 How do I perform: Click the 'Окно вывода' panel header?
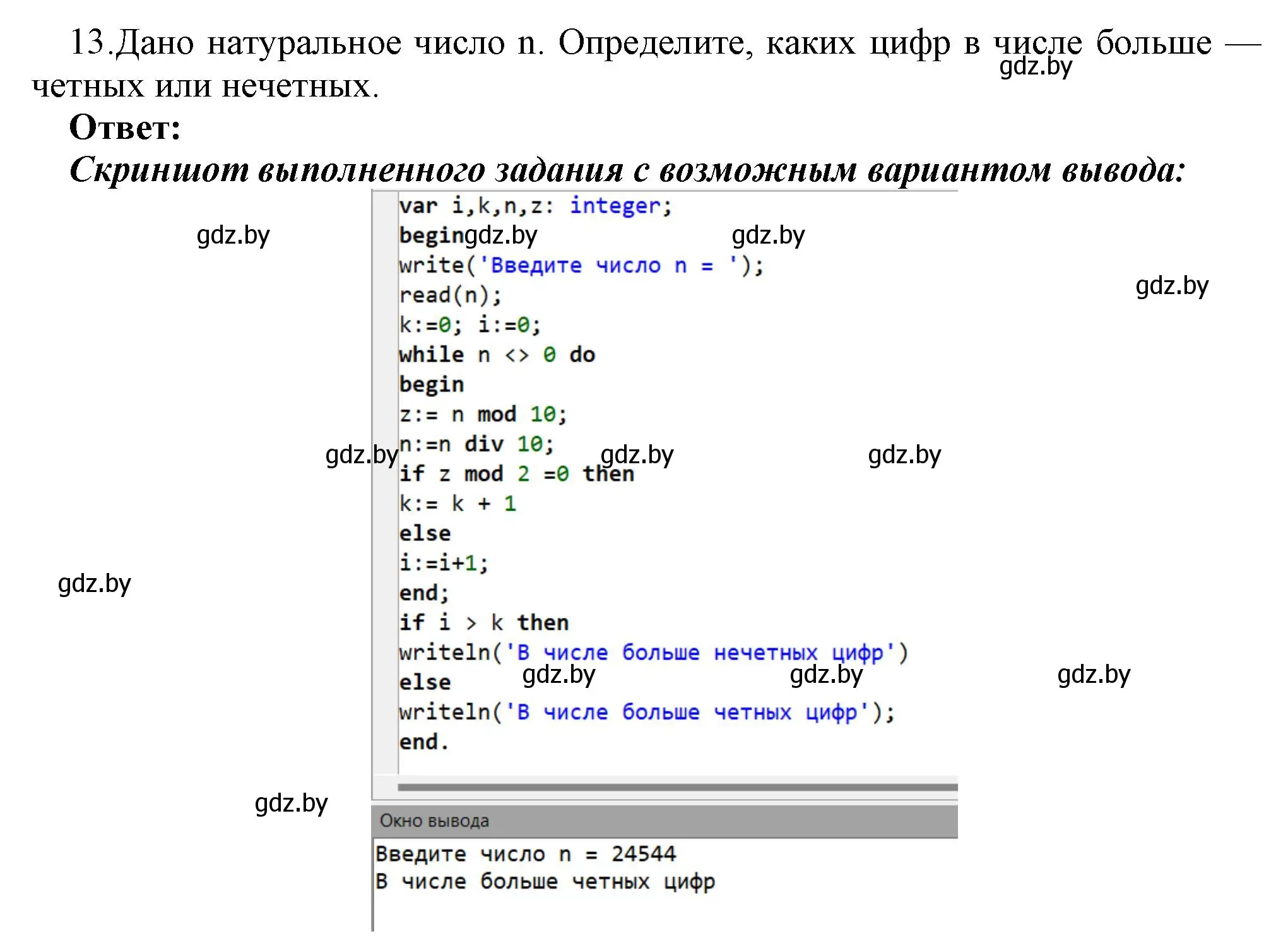click(665, 821)
